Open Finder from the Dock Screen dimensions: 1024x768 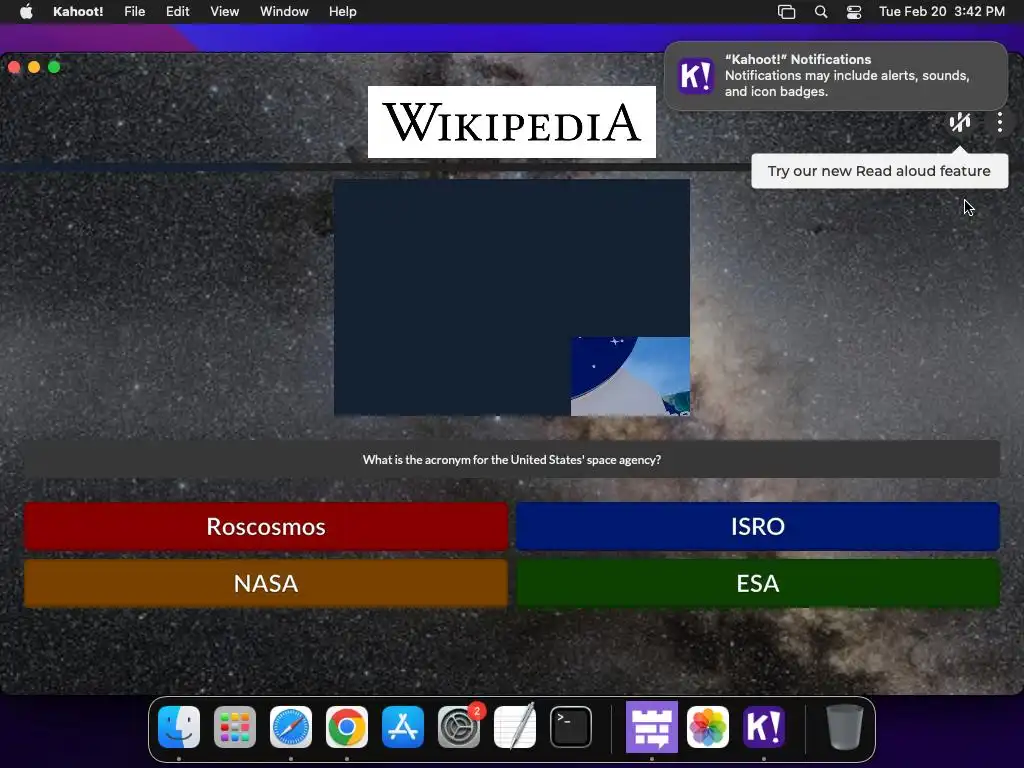pos(179,727)
